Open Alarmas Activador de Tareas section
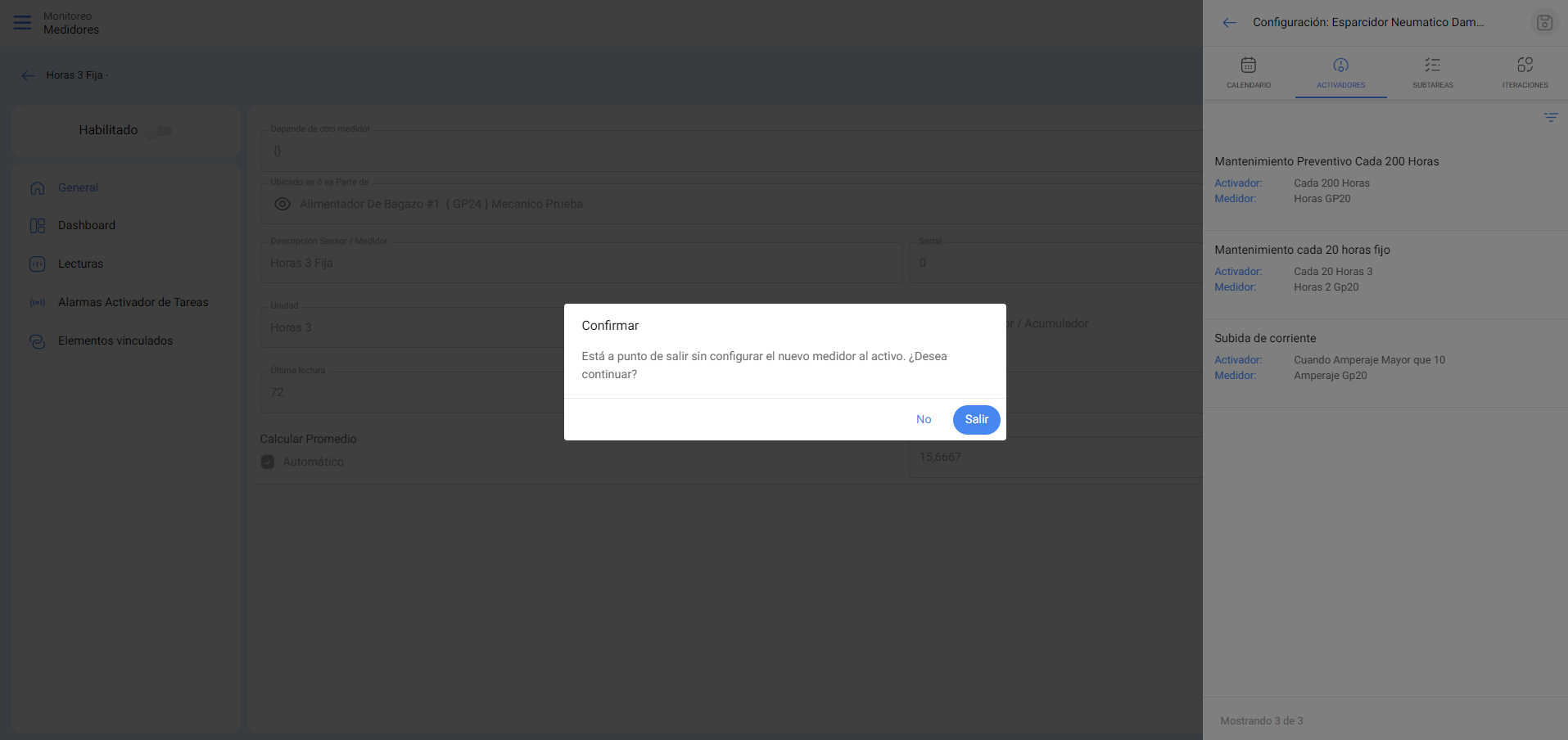Screen dimensions: 1568x740 click(x=133, y=302)
